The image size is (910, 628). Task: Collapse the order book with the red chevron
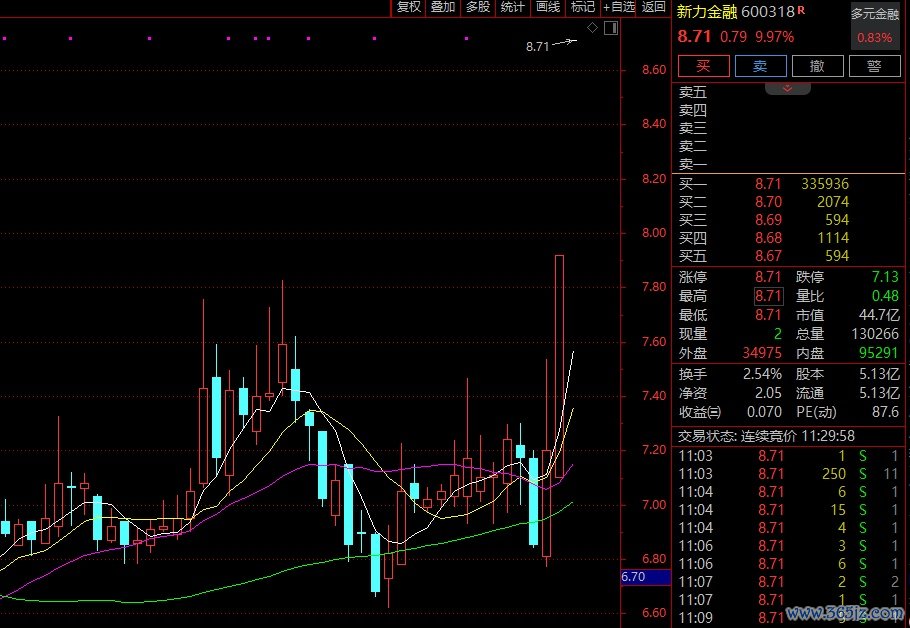[x=788, y=89]
